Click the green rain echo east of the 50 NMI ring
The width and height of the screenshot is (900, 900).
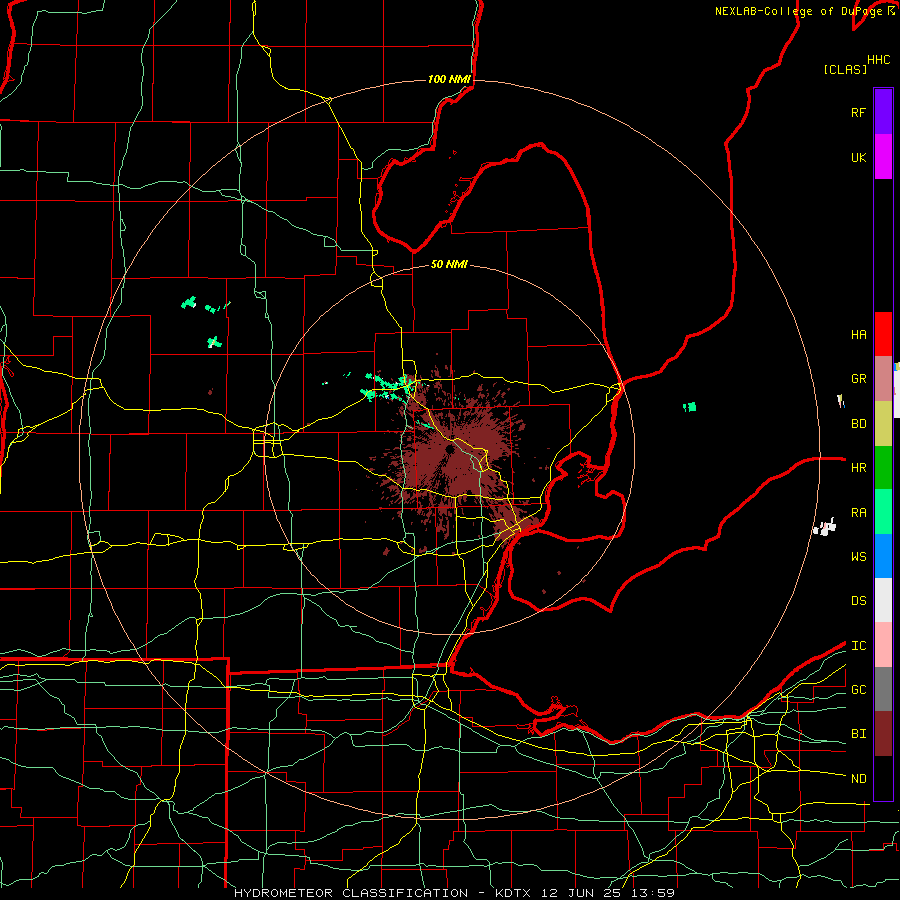pyautogui.click(x=690, y=407)
